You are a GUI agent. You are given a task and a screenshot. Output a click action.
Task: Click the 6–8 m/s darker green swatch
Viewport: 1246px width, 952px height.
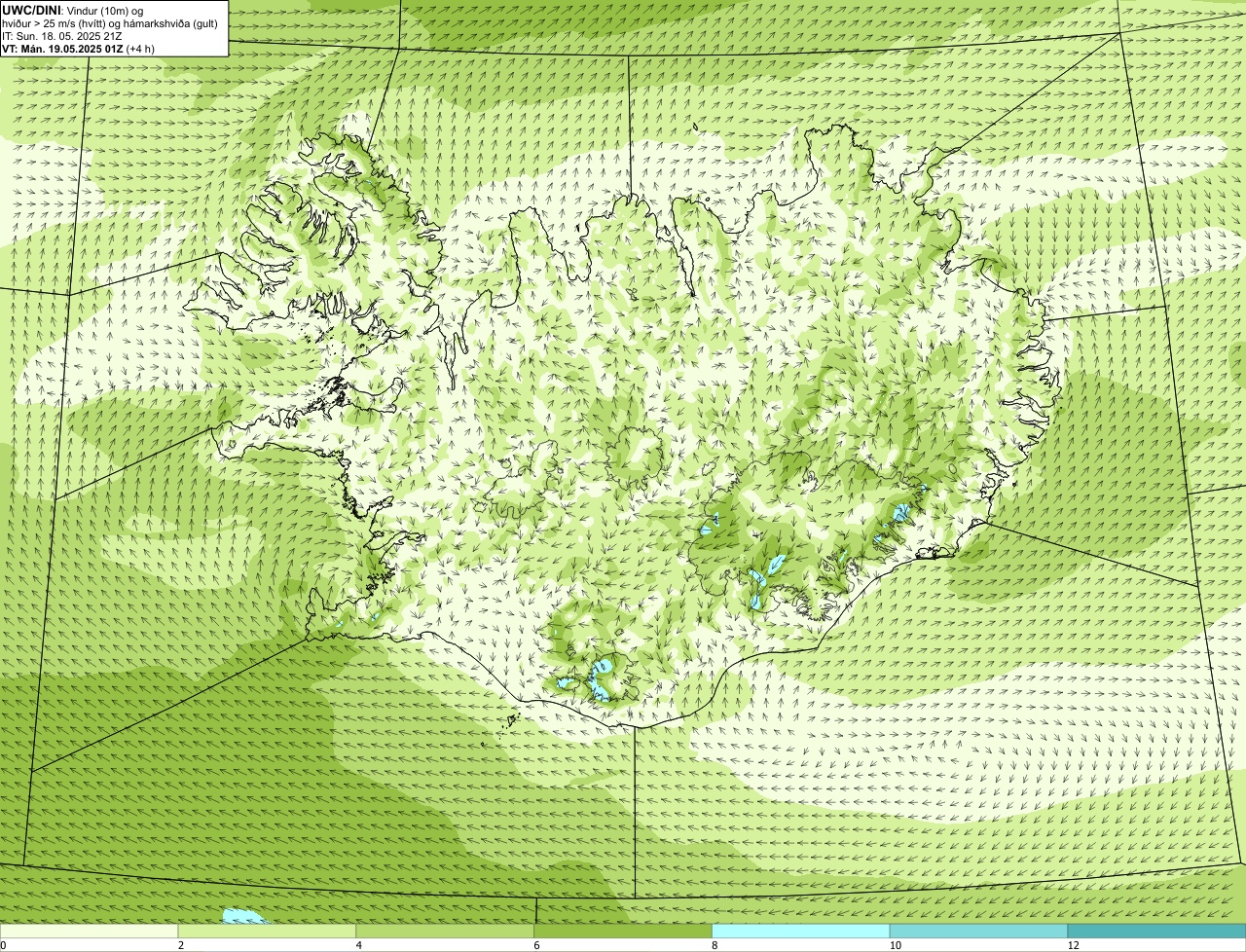[x=623, y=931]
